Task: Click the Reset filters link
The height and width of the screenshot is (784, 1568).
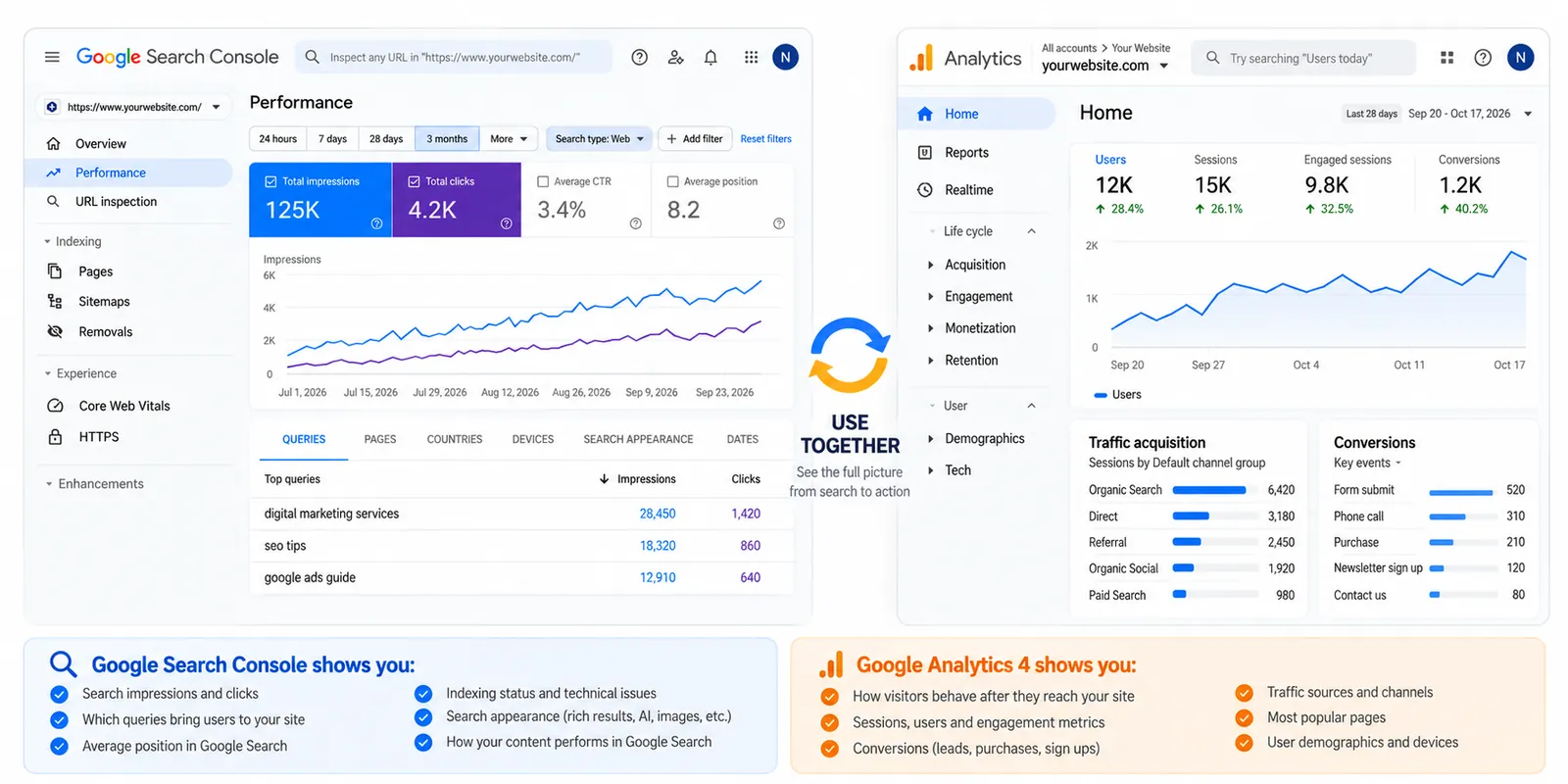Action: (765, 139)
